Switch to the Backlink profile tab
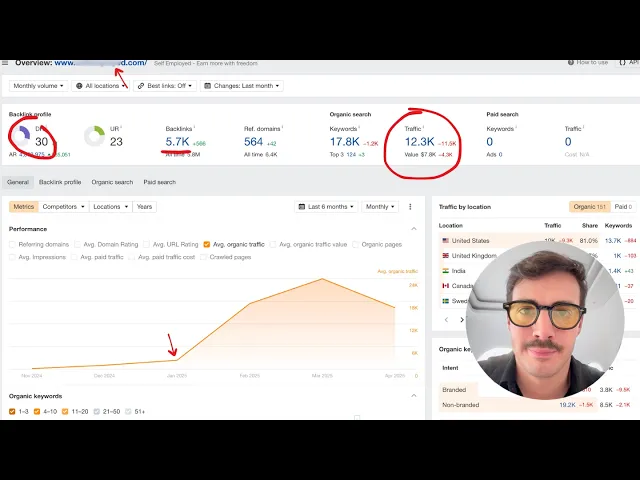 (x=60, y=182)
